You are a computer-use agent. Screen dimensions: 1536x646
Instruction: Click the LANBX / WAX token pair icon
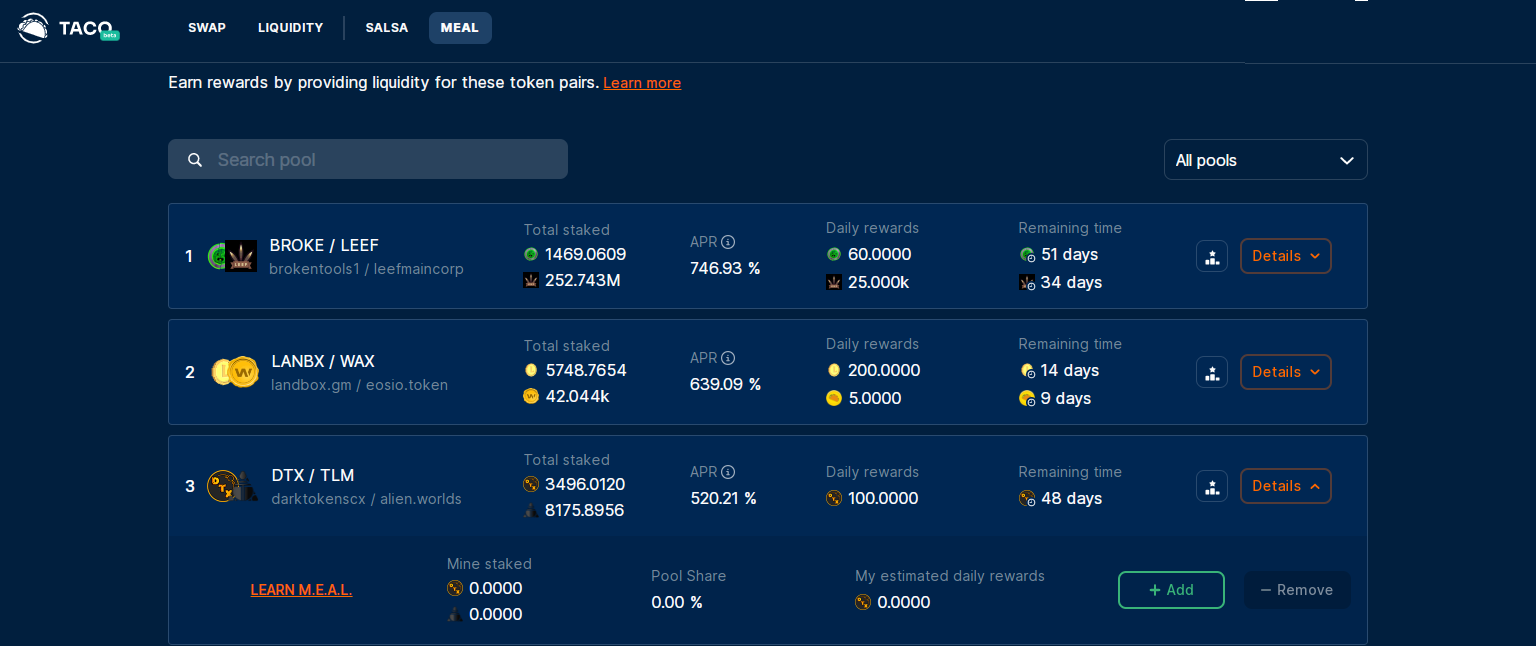point(234,372)
